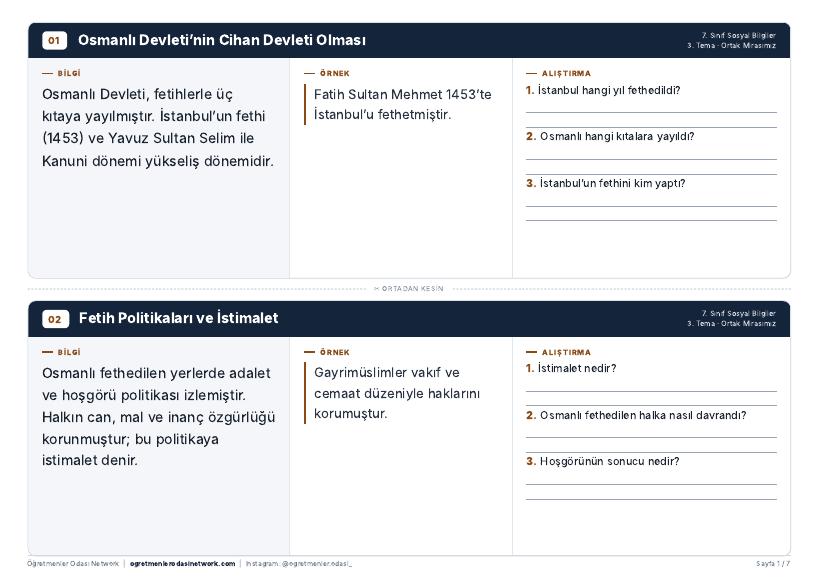Click "3. Tema - Ortak Mirasımız" in card 01 header
Image resolution: width=819 pixels, height=579 pixels.
tap(731, 45)
